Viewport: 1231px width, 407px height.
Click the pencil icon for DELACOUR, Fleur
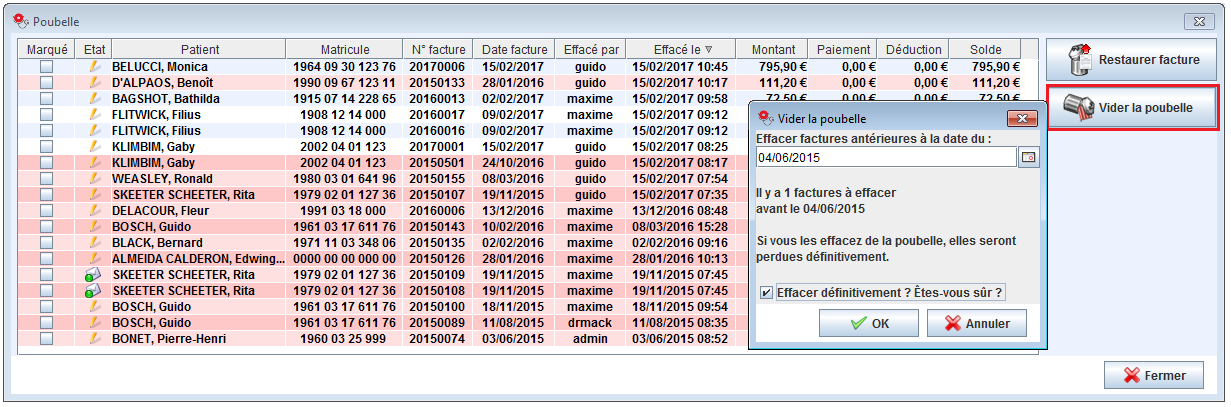pos(95,211)
